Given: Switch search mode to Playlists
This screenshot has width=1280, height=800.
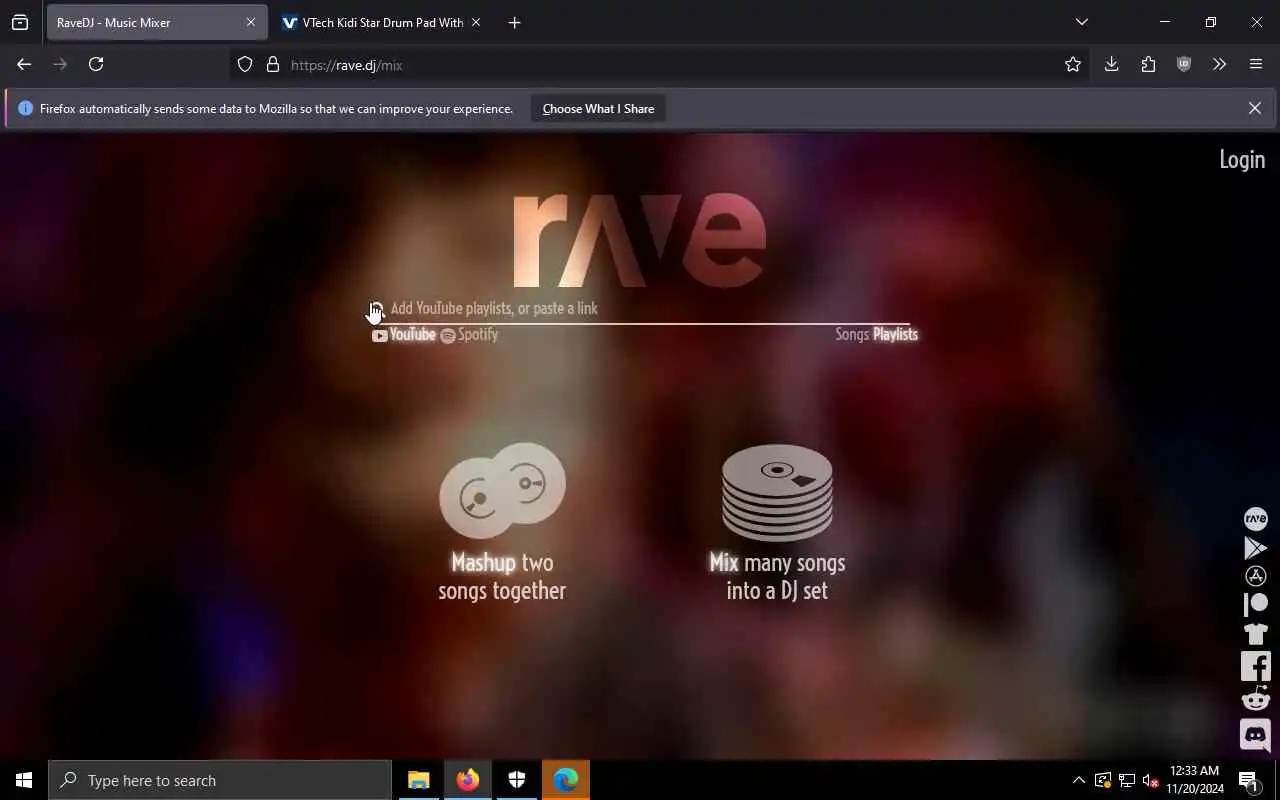Looking at the screenshot, I should coord(895,335).
